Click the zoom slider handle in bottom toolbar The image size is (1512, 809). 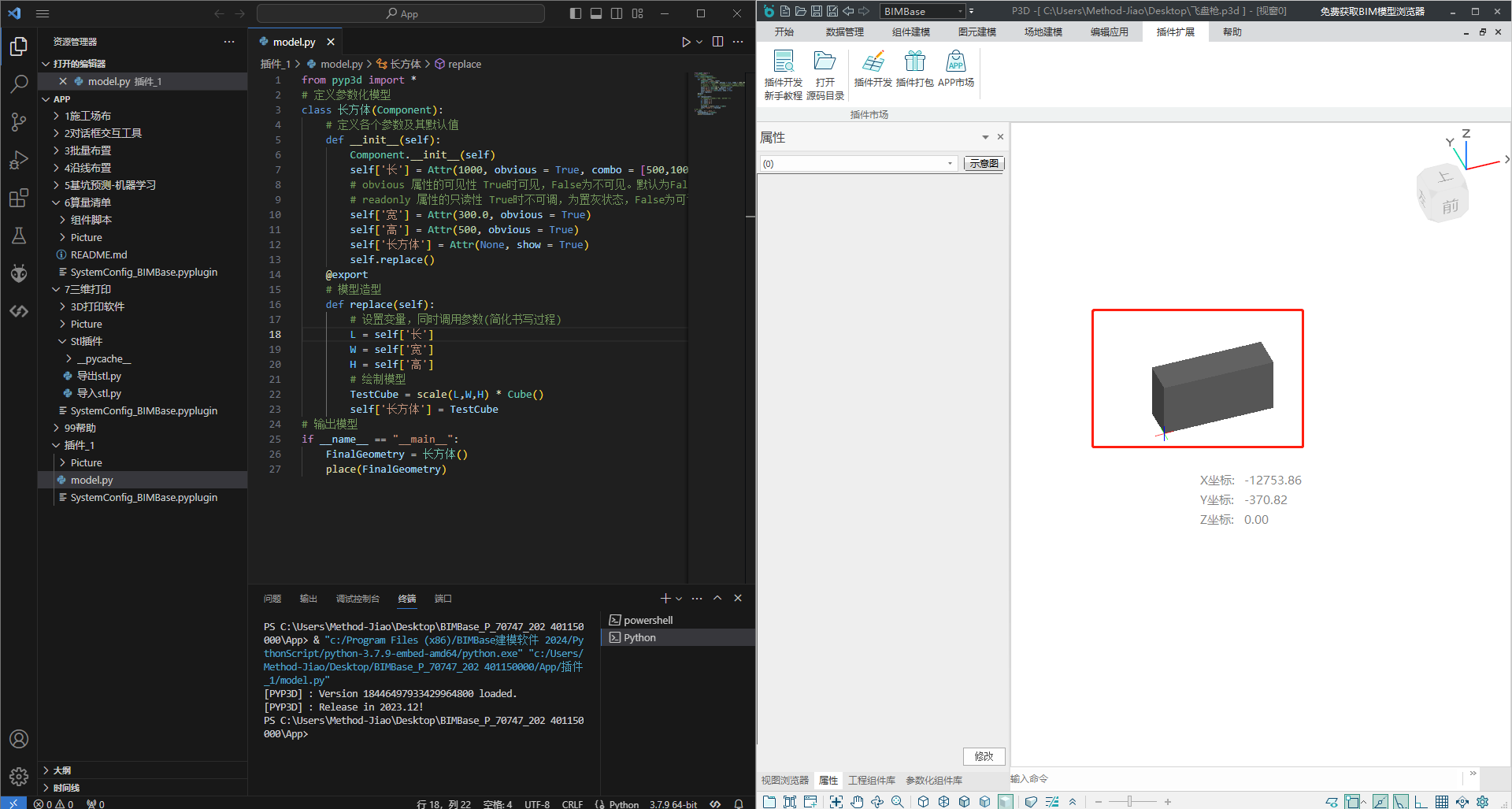click(1129, 801)
